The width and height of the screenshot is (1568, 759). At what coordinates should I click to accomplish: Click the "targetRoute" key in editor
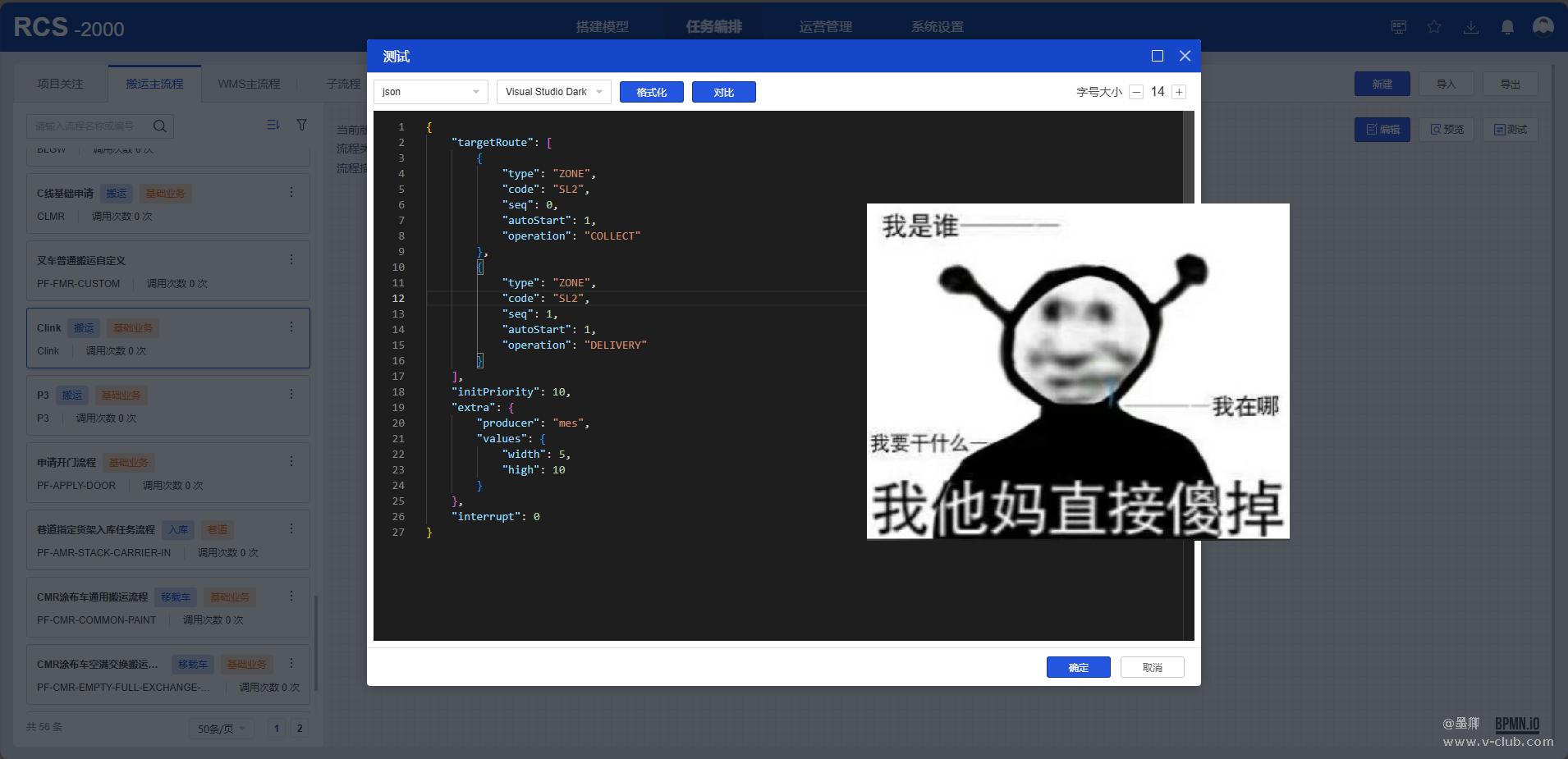[493, 143]
